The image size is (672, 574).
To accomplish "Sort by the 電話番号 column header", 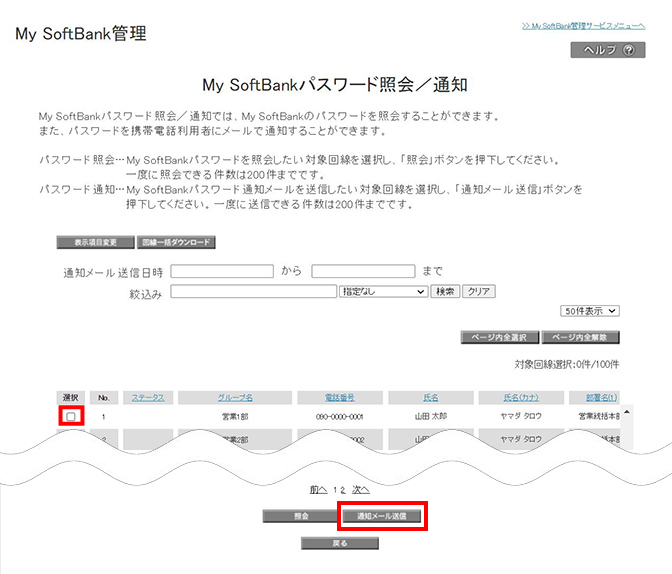I will point(340,398).
